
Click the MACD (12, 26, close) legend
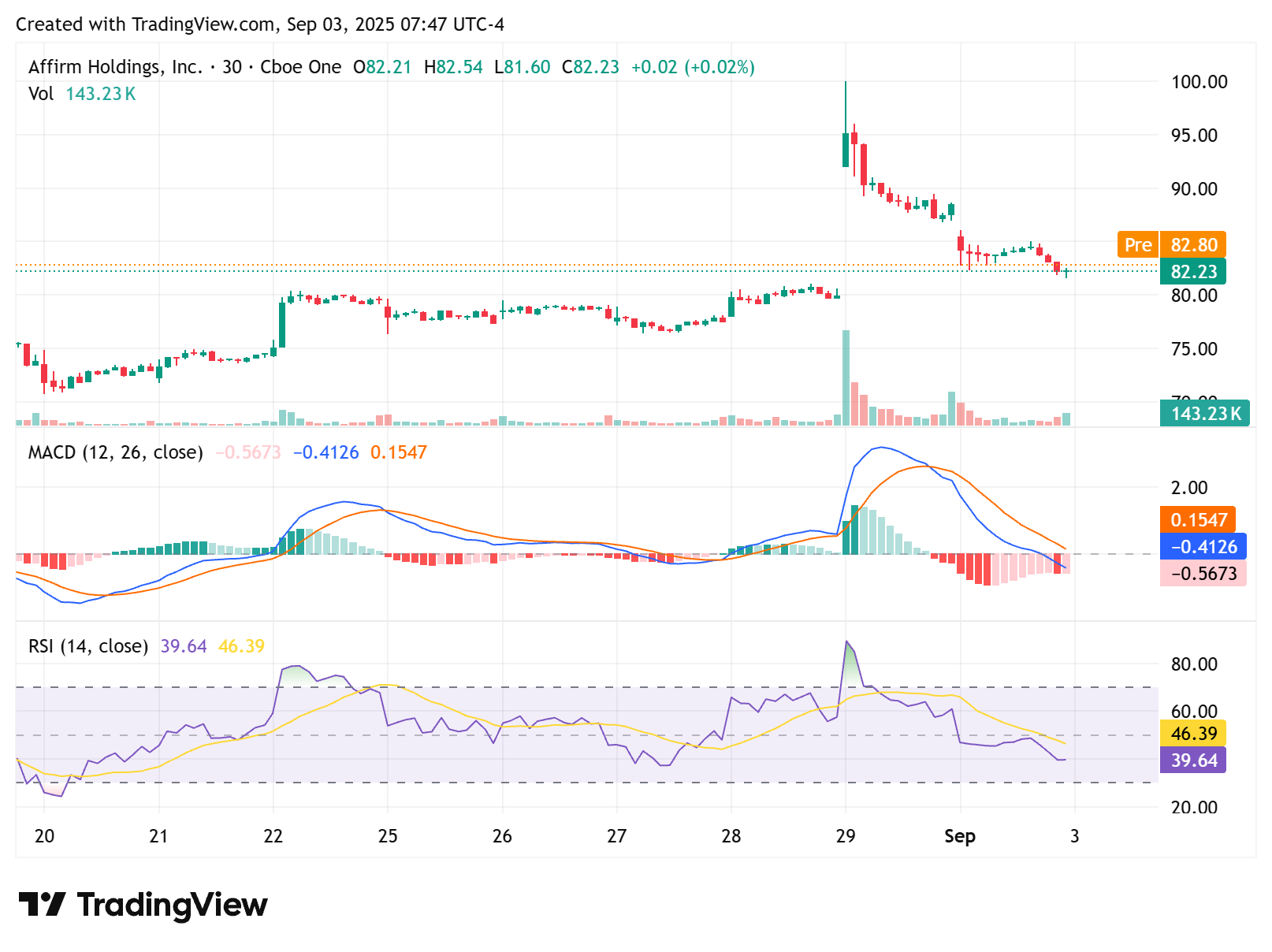pos(116,452)
